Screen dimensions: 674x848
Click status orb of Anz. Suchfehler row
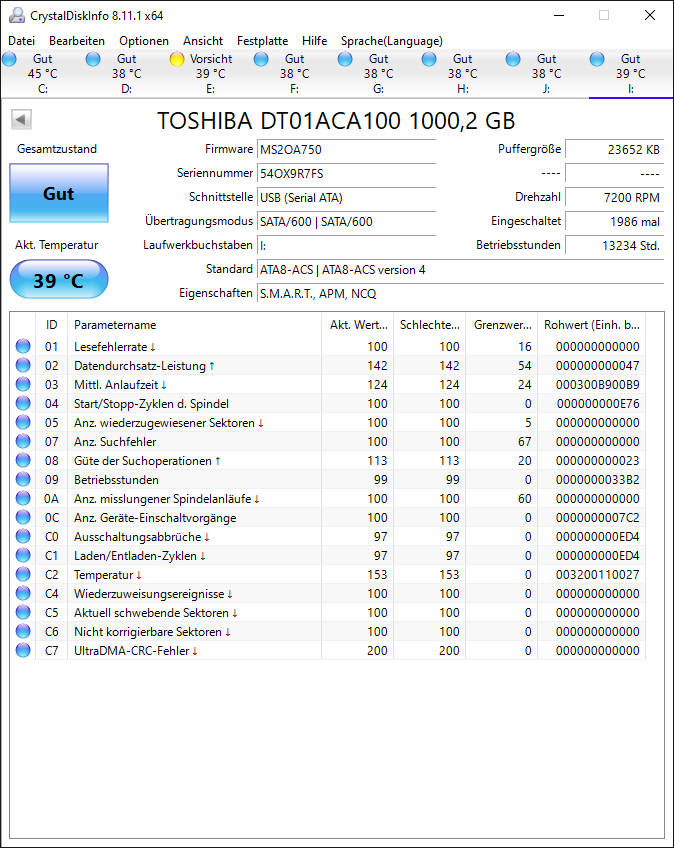point(23,441)
